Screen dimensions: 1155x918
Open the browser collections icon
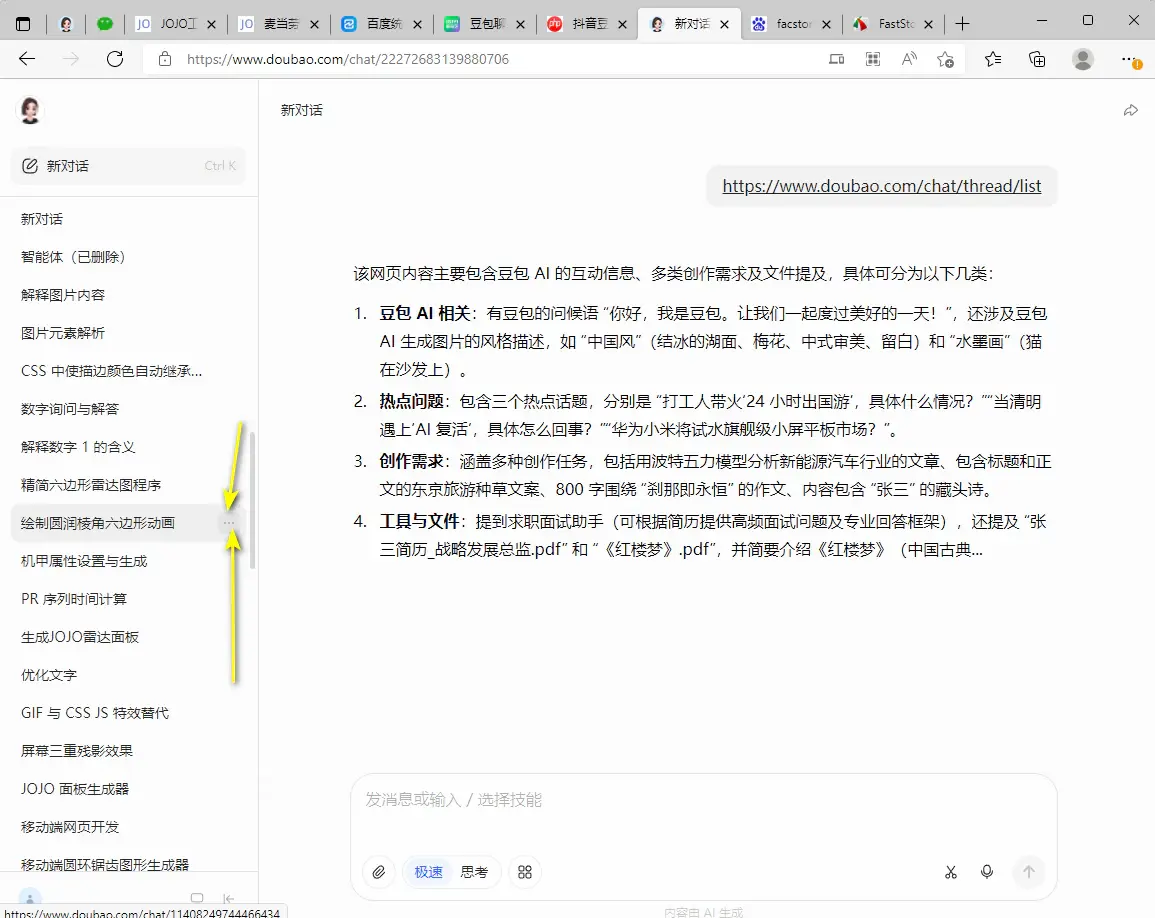1037,59
